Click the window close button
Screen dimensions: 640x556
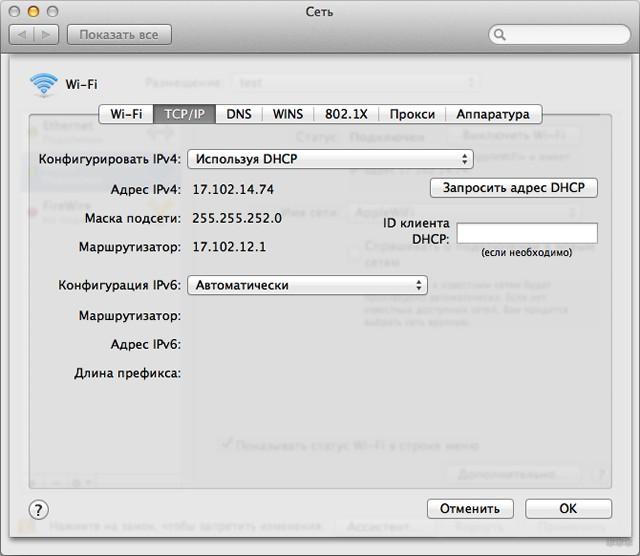click(14, 11)
